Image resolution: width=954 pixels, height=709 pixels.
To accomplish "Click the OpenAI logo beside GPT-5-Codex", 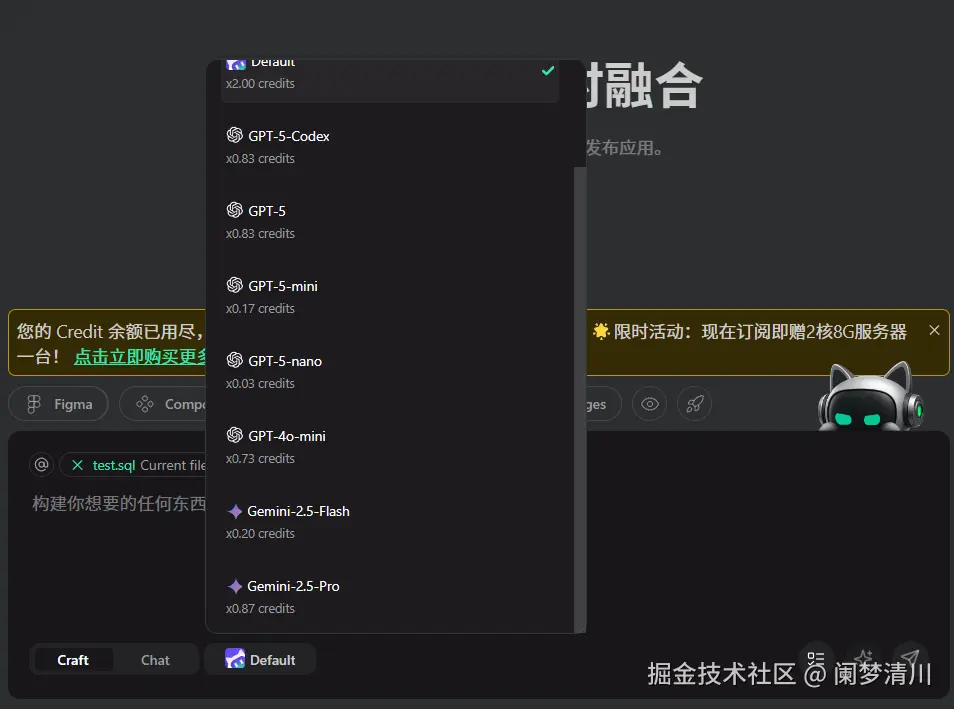I will pos(235,135).
